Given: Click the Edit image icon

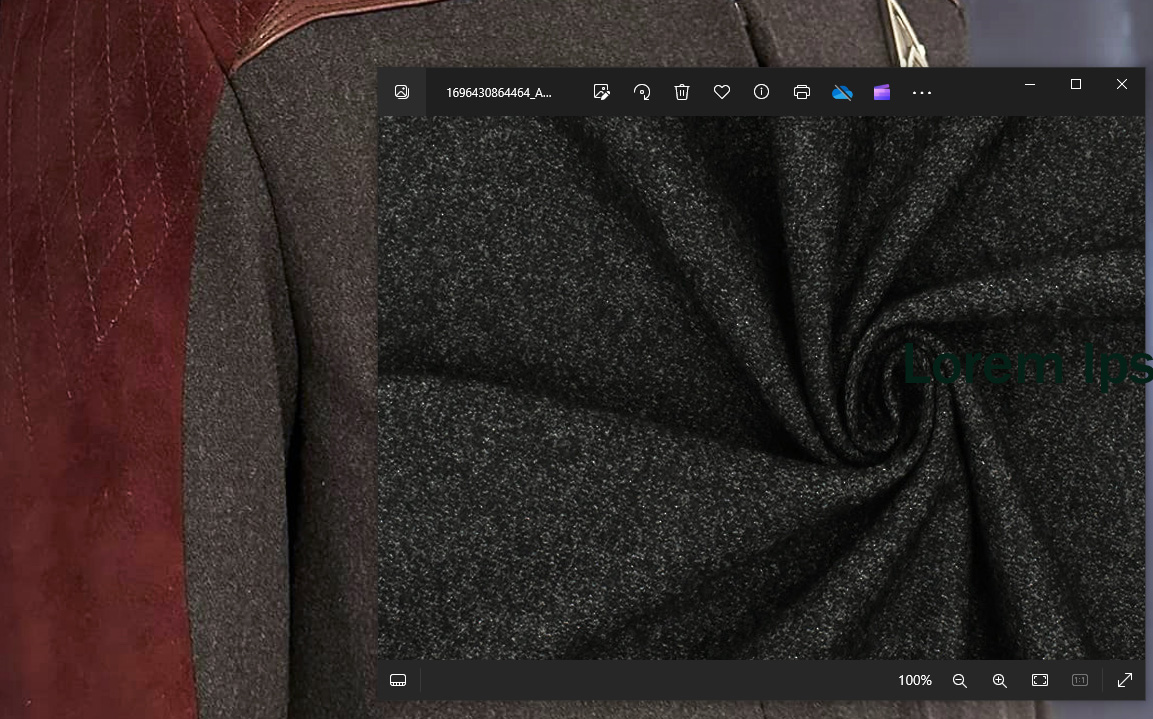Looking at the screenshot, I should point(602,92).
